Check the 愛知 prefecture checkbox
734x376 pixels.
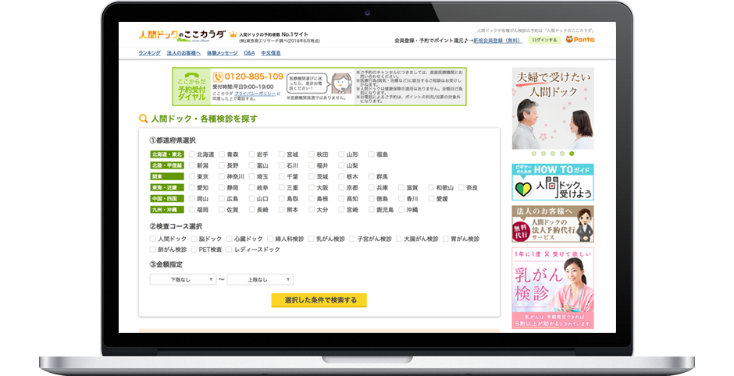(x=192, y=187)
